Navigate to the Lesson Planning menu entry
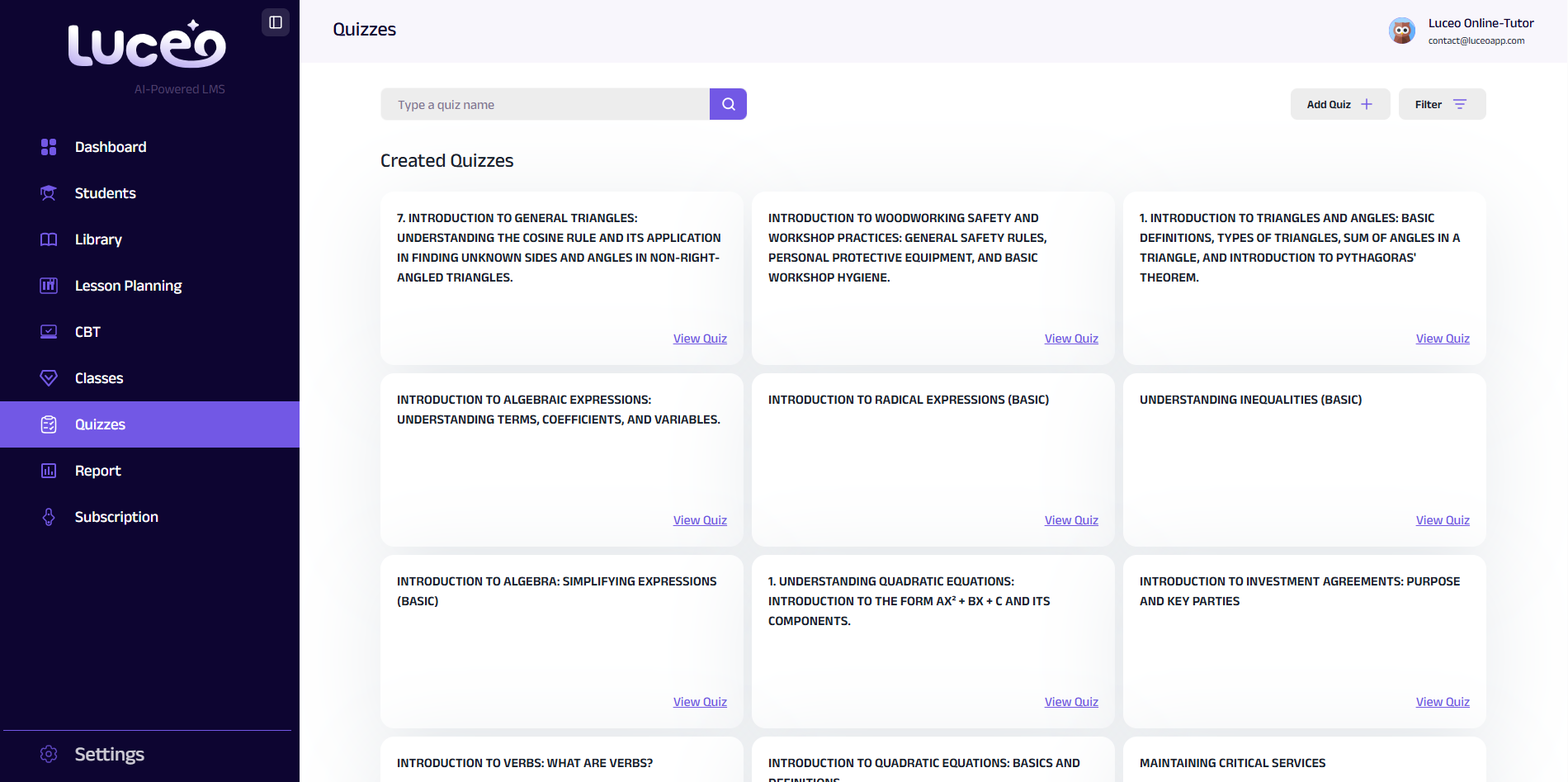1568x782 pixels. click(x=128, y=285)
